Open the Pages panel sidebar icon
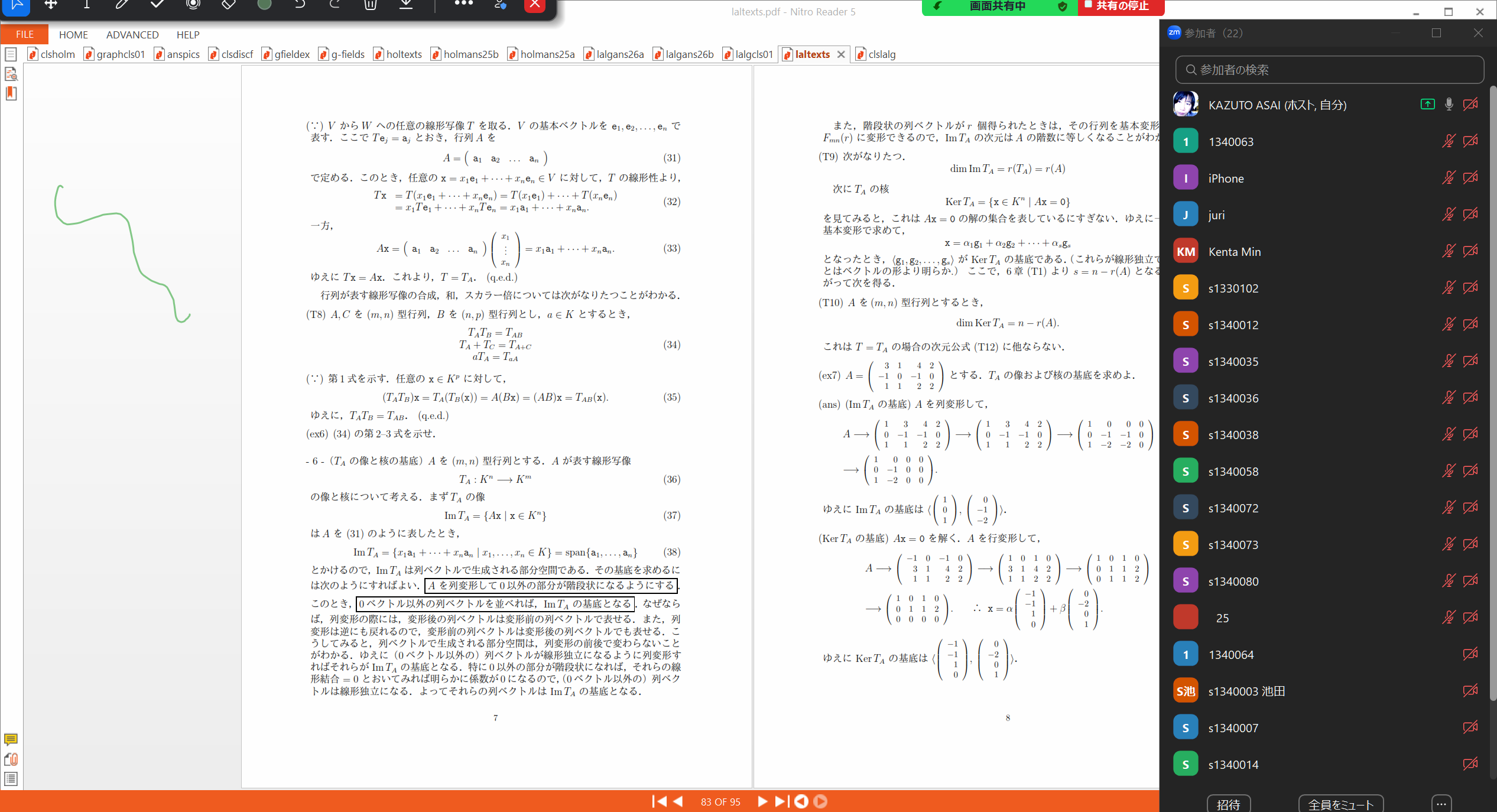 11,54
